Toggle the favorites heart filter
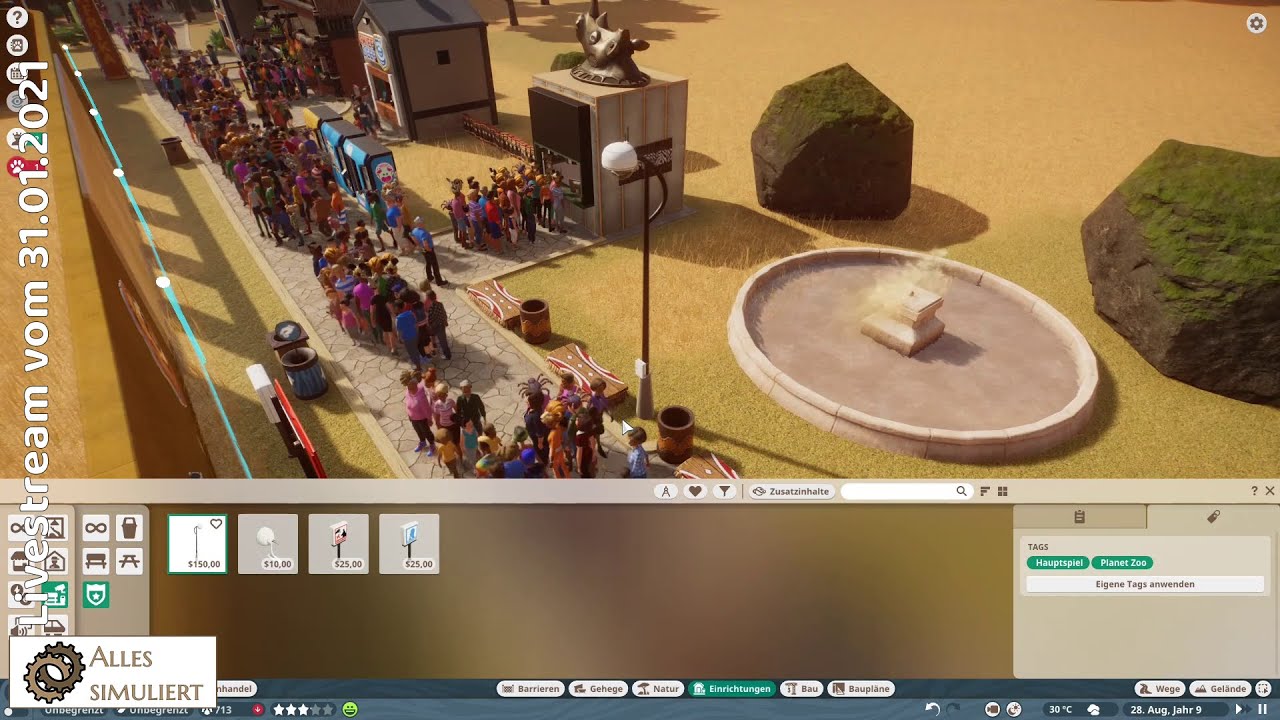 click(x=695, y=491)
